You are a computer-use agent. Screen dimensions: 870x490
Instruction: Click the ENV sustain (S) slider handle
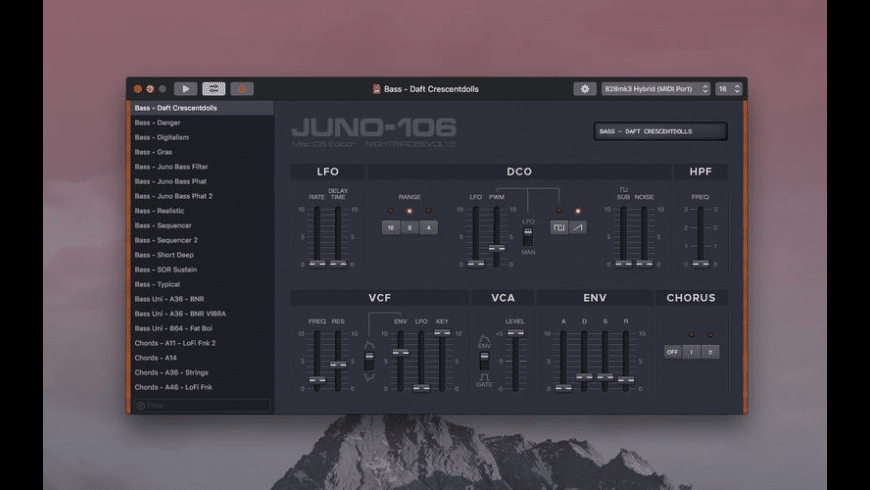coord(605,377)
